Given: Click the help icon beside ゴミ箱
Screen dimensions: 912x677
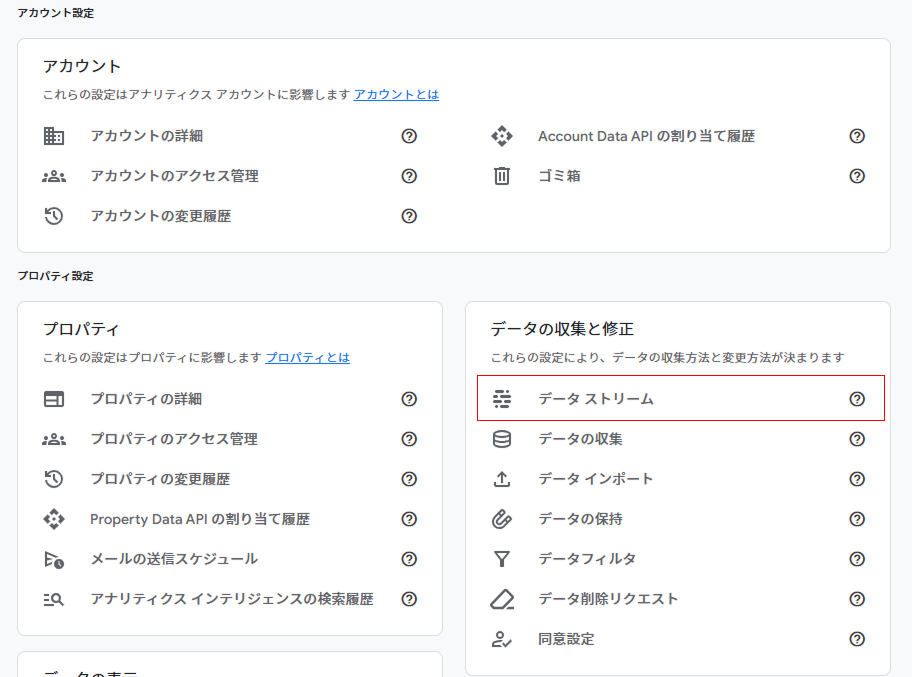Looking at the screenshot, I should [857, 176].
